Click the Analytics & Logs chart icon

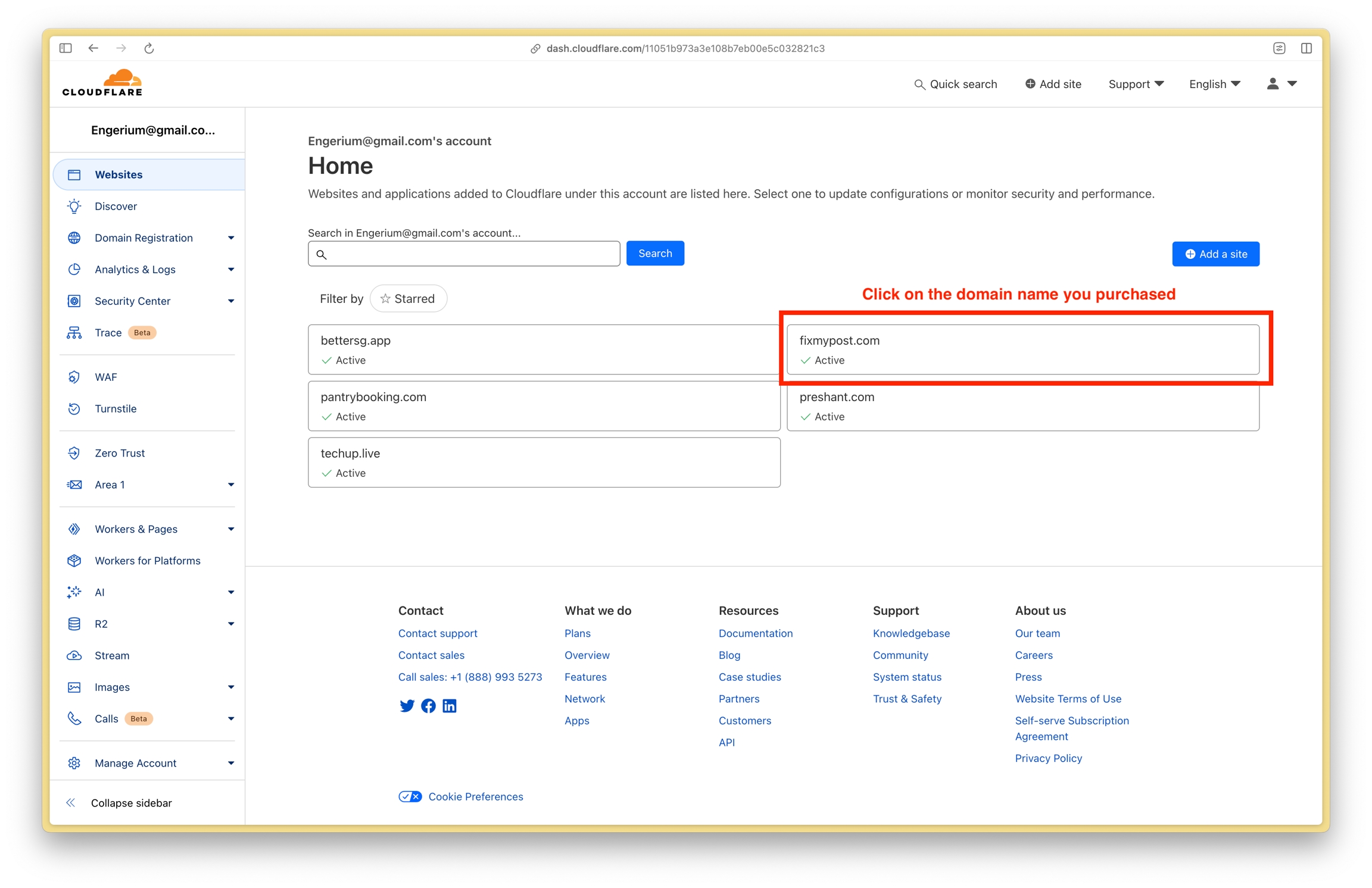coord(74,269)
